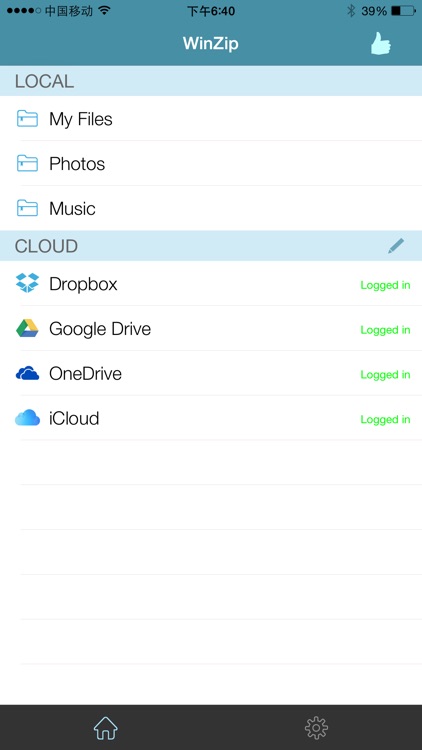This screenshot has width=422, height=750.
Task: Click the pencil edit icon in CLOUD header
Action: 396,246
